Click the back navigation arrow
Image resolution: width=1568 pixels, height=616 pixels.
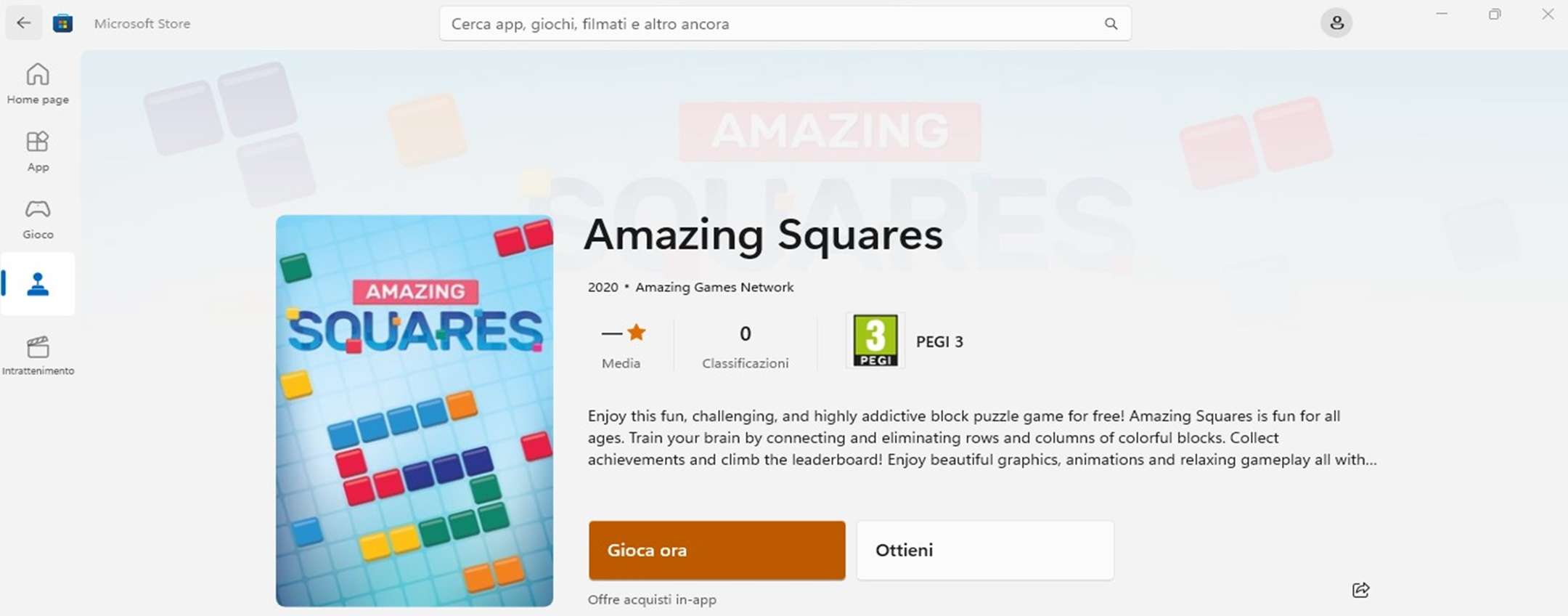coord(24,23)
